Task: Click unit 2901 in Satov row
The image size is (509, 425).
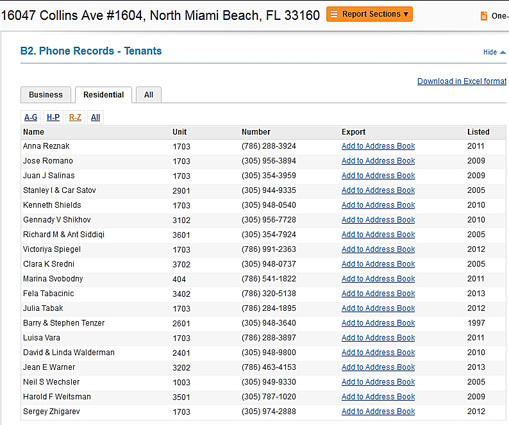Action: [x=181, y=191]
